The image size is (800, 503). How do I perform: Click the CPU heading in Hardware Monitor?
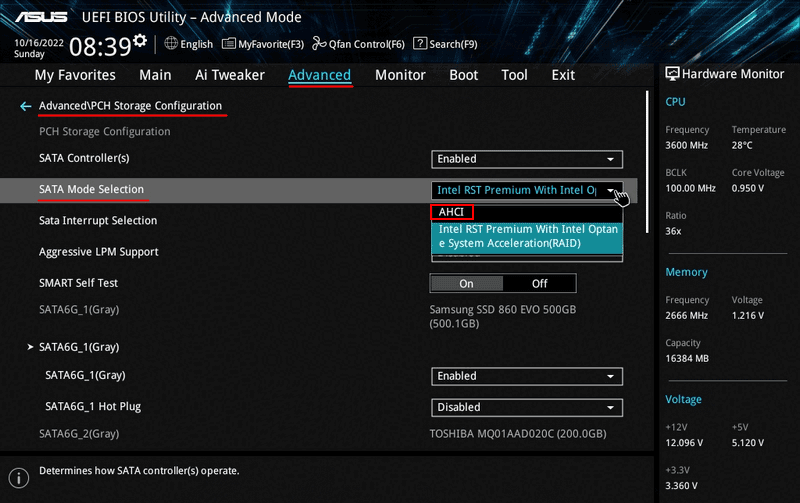675,102
